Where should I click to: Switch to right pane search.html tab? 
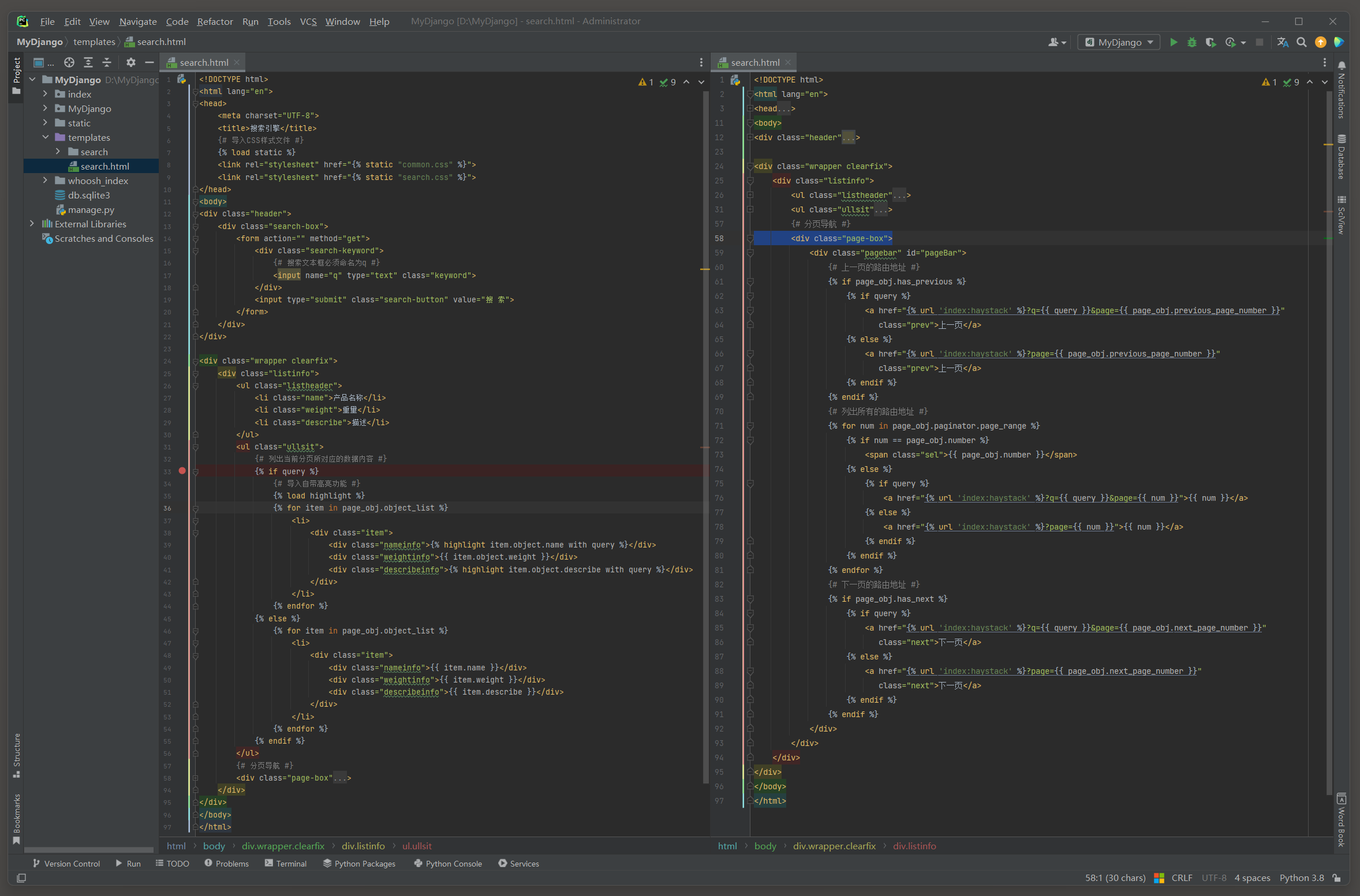(x=754, y=62)
